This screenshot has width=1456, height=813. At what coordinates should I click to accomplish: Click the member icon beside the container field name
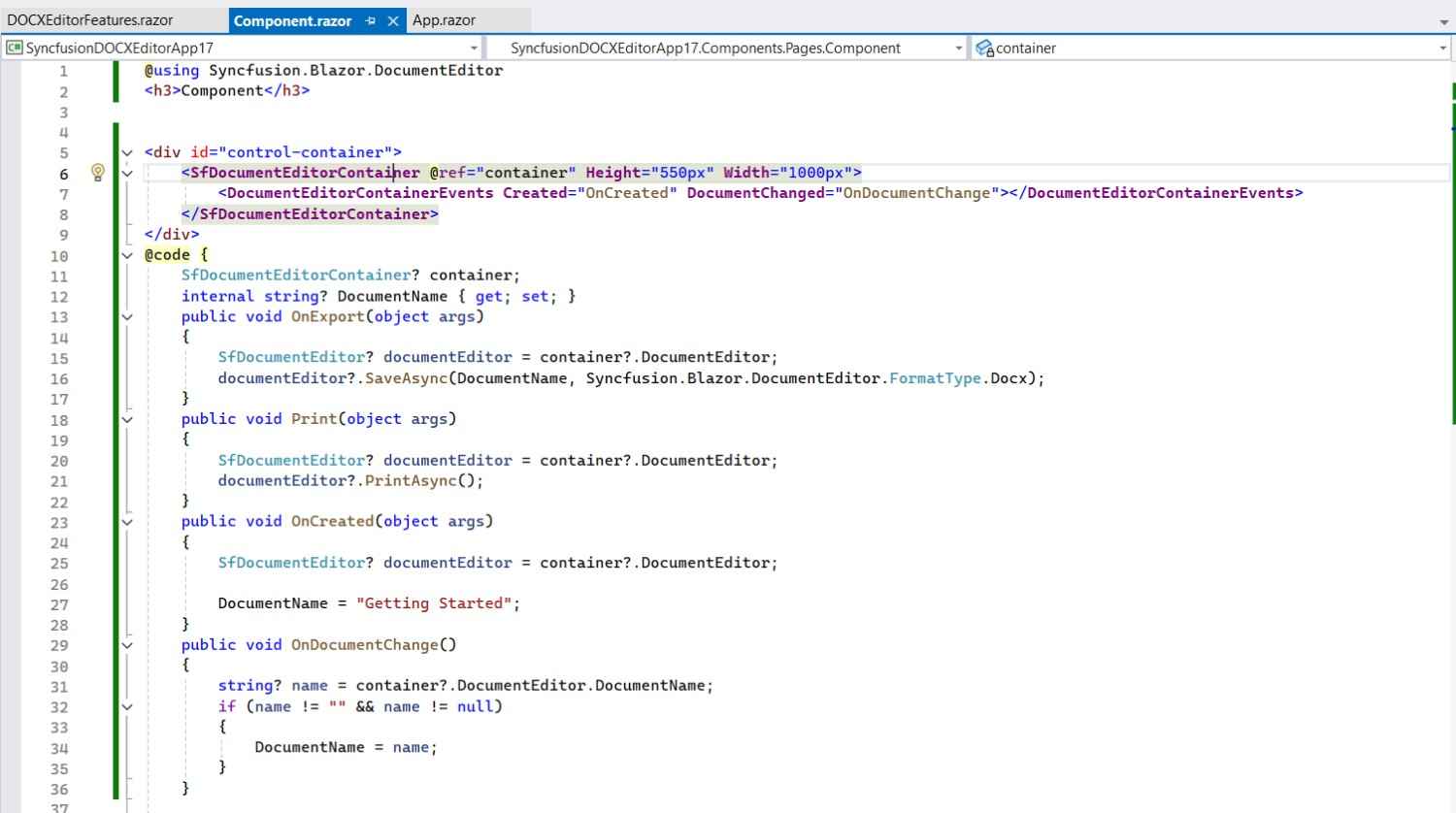(x=982, y=47)
